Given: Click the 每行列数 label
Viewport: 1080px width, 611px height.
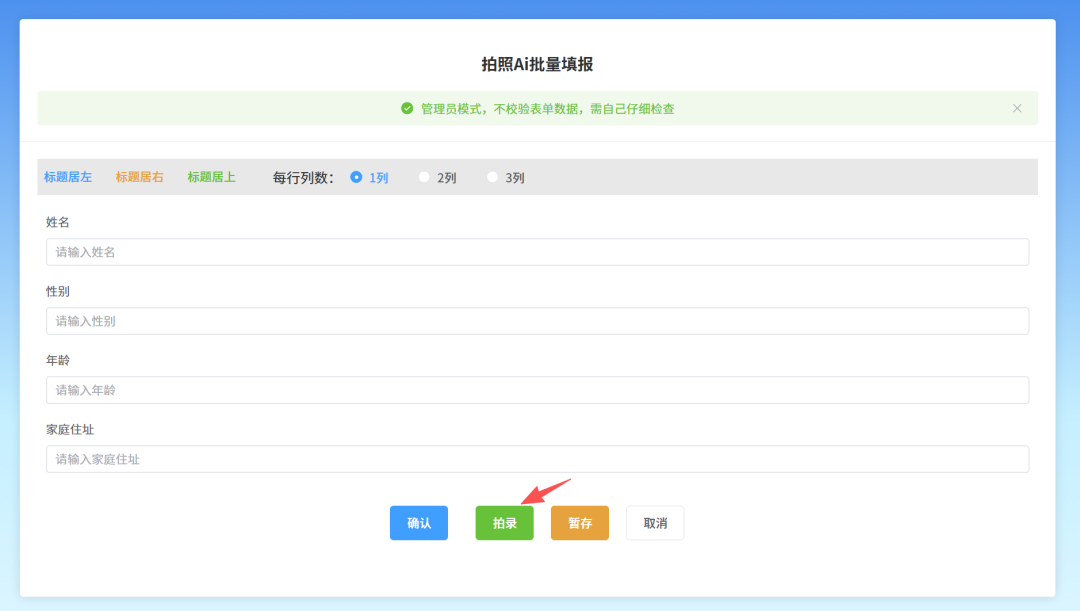Looking at the screenshot, I should click(303, 178).
